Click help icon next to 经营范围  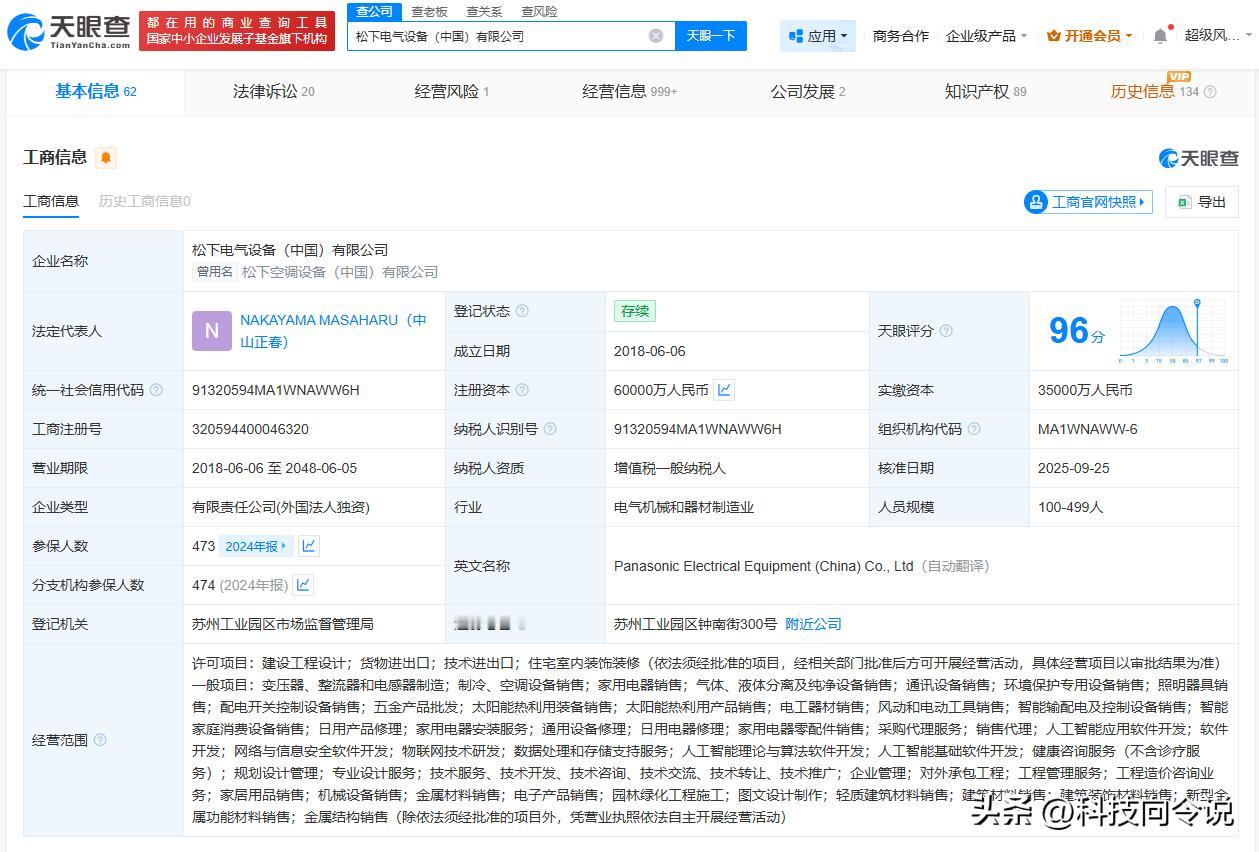click(100, 740)
